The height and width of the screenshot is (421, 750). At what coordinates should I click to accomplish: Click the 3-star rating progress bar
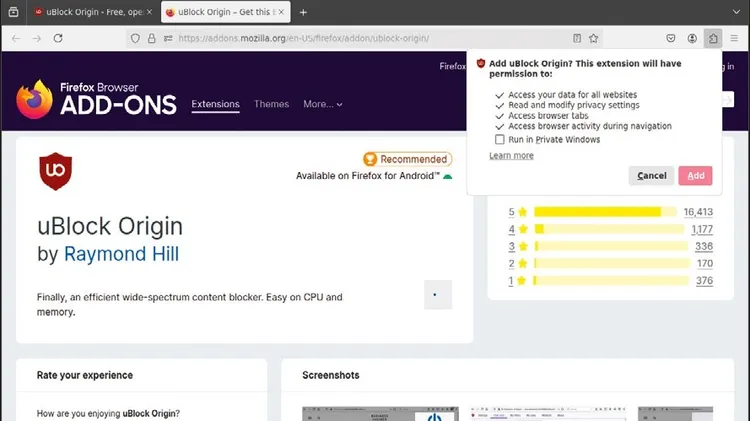pyautogui.click(x=611, y=246)
